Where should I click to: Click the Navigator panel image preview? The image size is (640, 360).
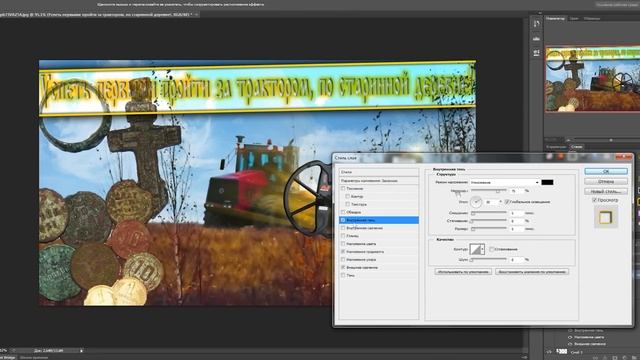[x=593, y=78]
